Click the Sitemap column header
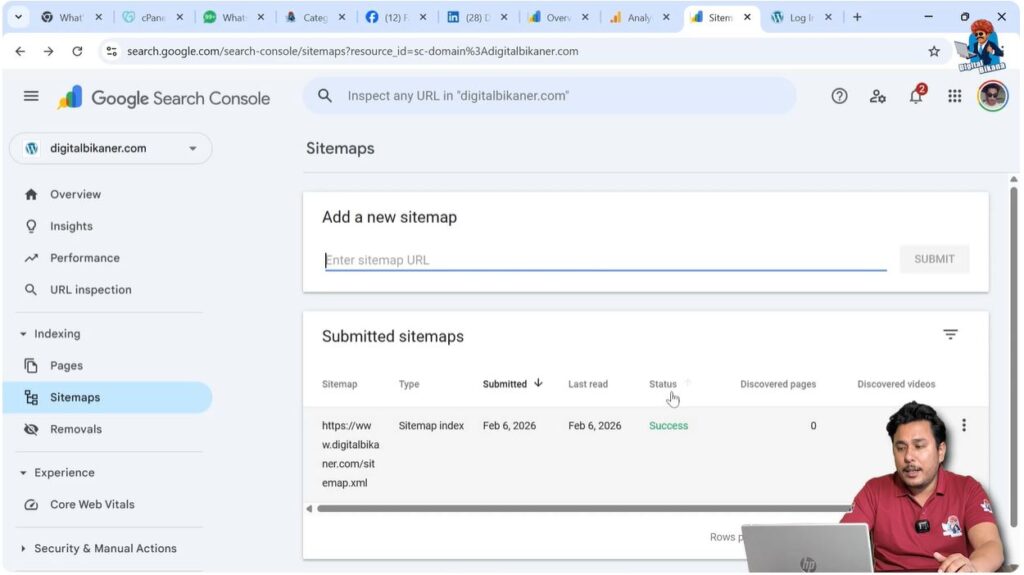Image resolution: width=1024 pixels, height=575 pixels. click(340, 384)
